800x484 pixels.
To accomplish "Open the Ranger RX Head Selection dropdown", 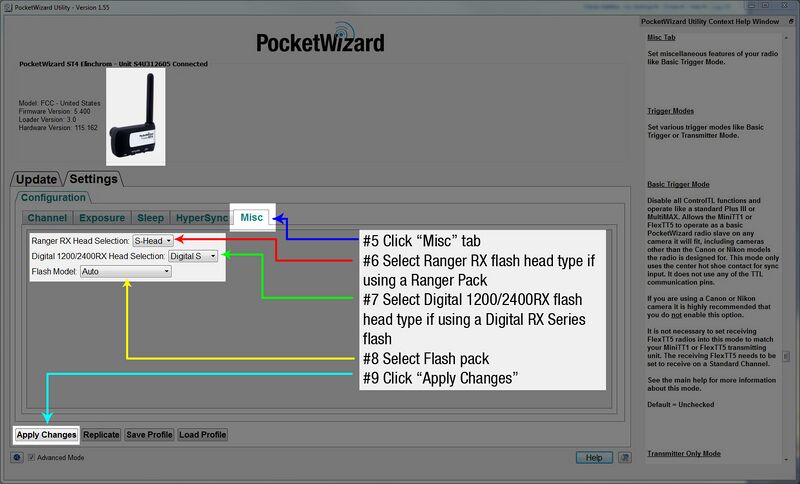I will 153,241.
